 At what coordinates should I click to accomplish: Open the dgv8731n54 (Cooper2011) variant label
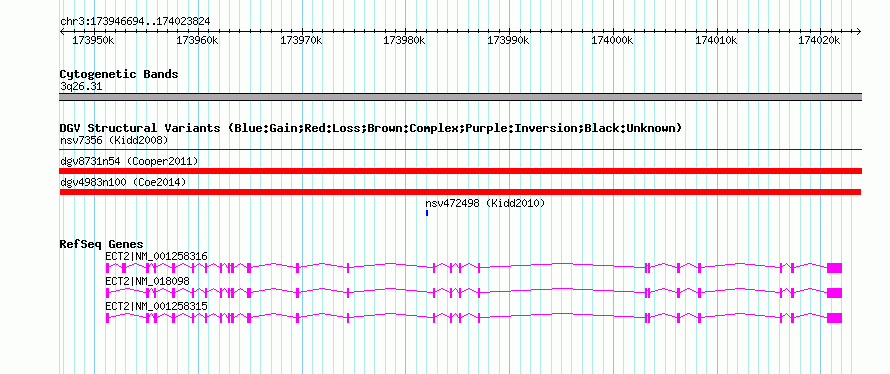coord(129,162)
